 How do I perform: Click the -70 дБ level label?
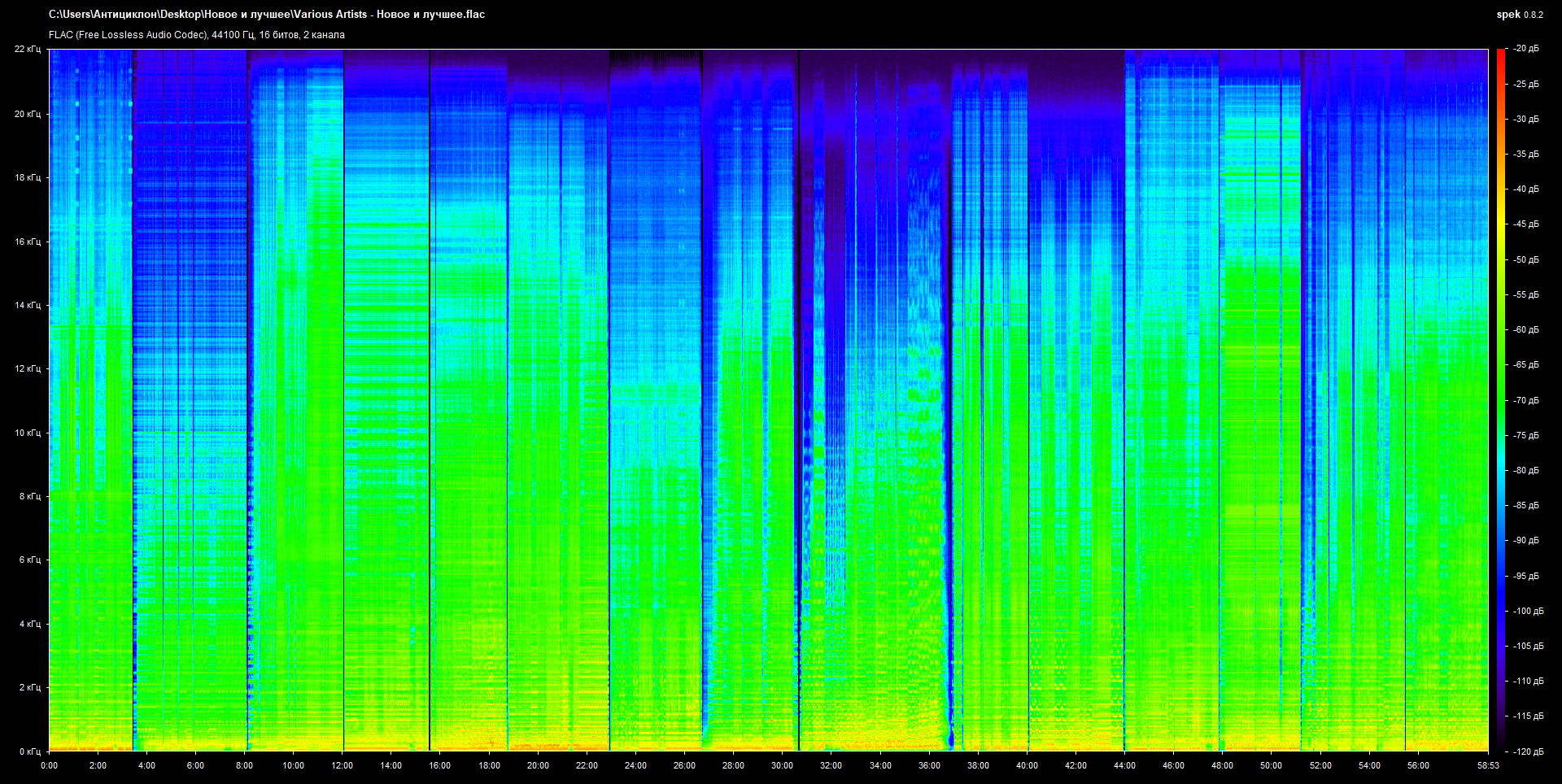pos(1526,400)
